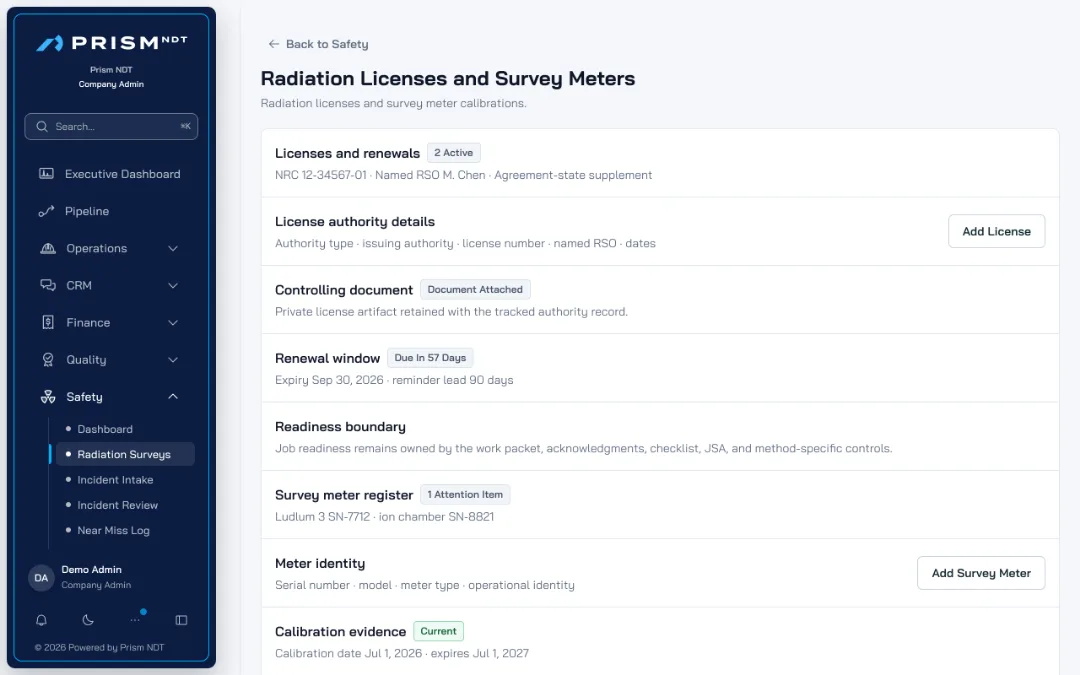Click Expiry Sep 30, 2026 text
Image resolution: width=1080 pixels, height=675 pixels.
pyautogui.click(x=329, y=380)
